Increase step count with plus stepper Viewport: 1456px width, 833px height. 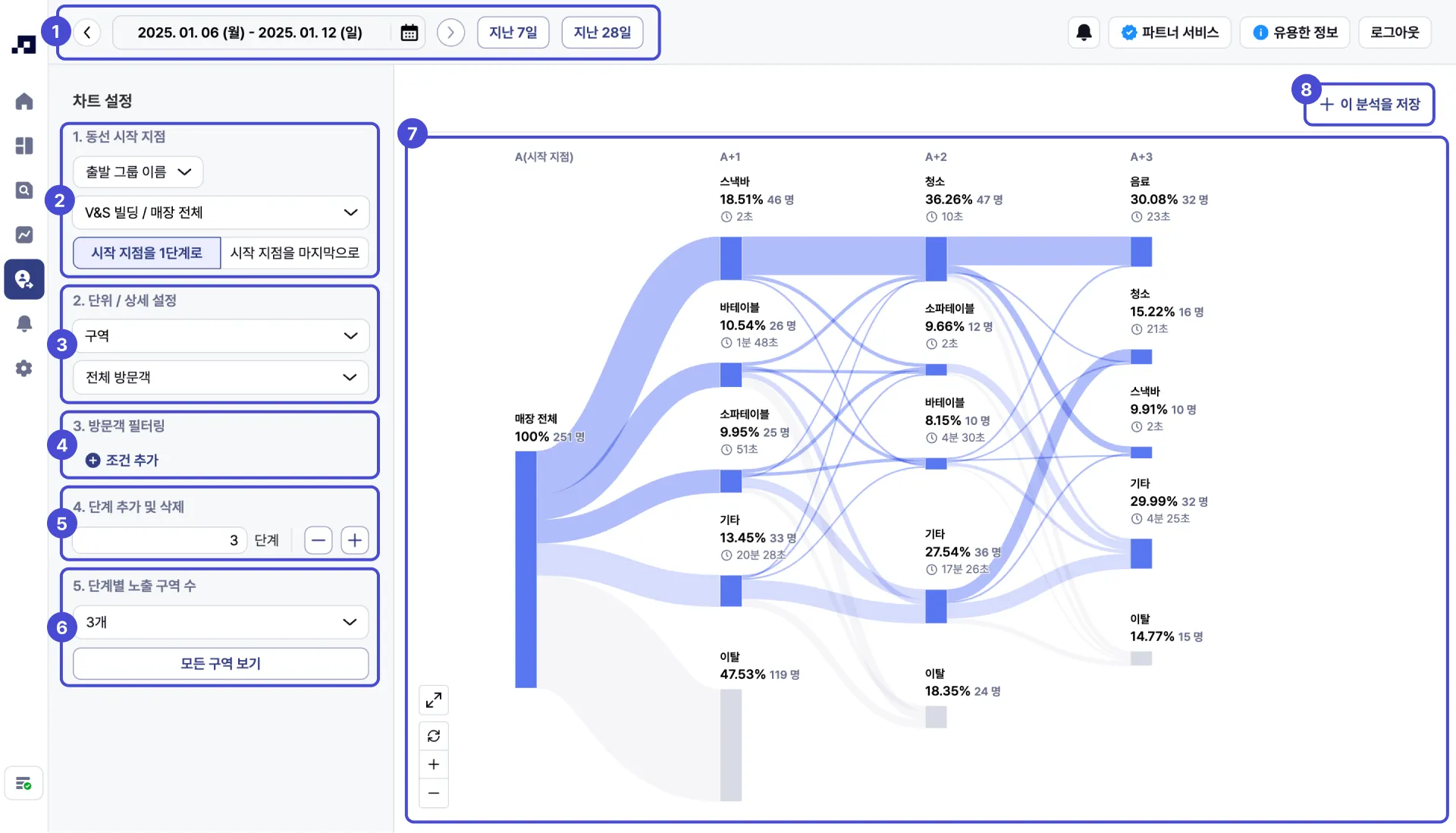pyautogui.click(x=354, y=540)
